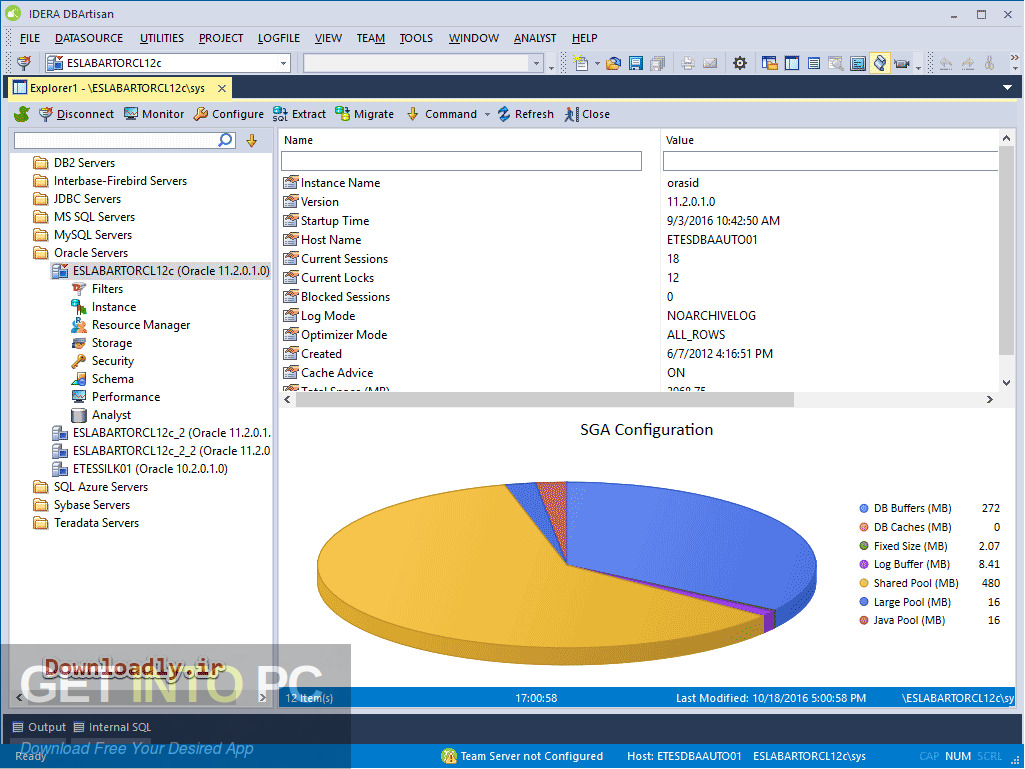Click the project window folder icon in toolbar

point(769,63)
